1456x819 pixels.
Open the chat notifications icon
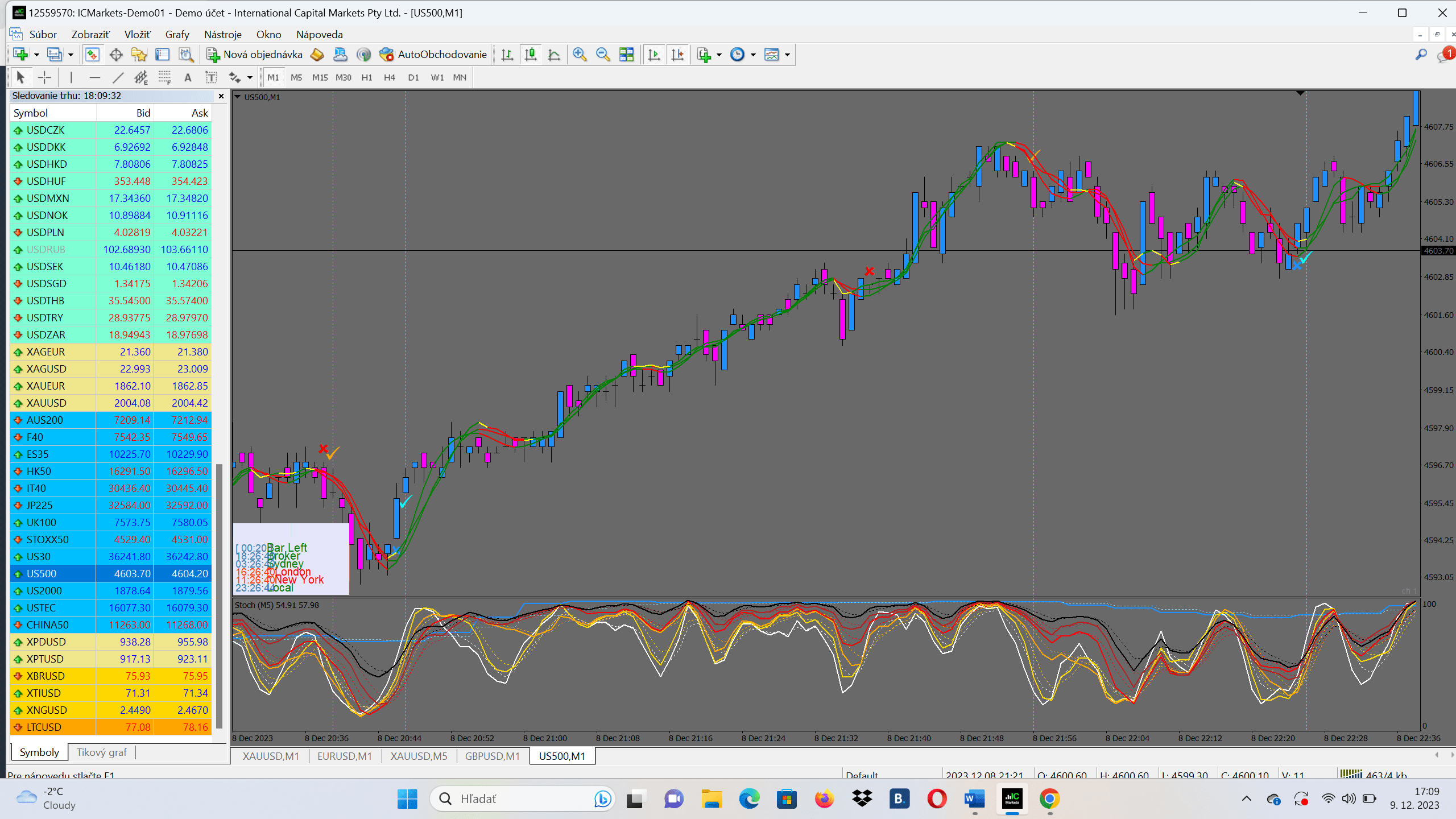coord(1445,55)
